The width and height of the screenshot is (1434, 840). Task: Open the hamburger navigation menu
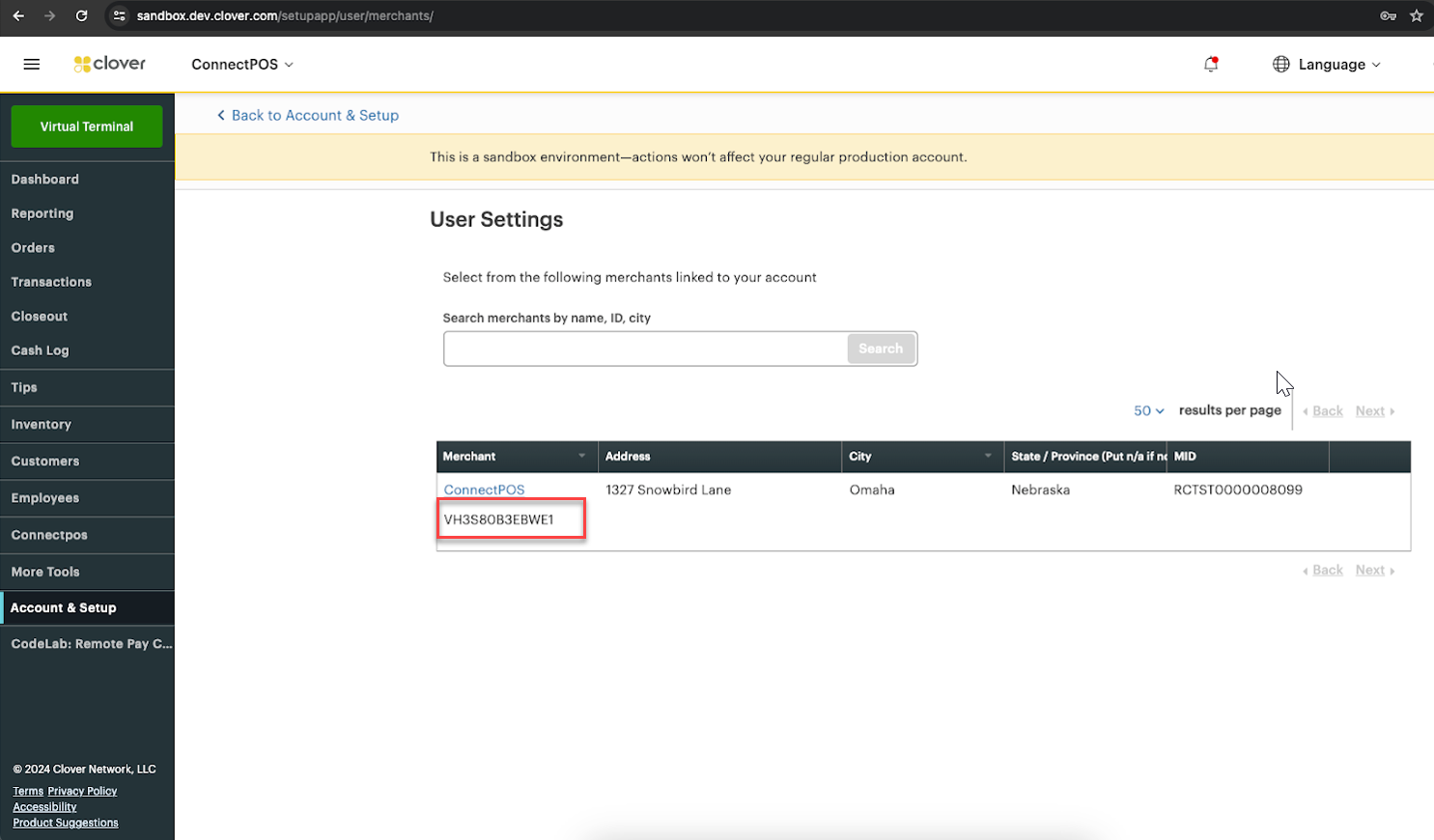pyautogui.click(x=32, y=64)
